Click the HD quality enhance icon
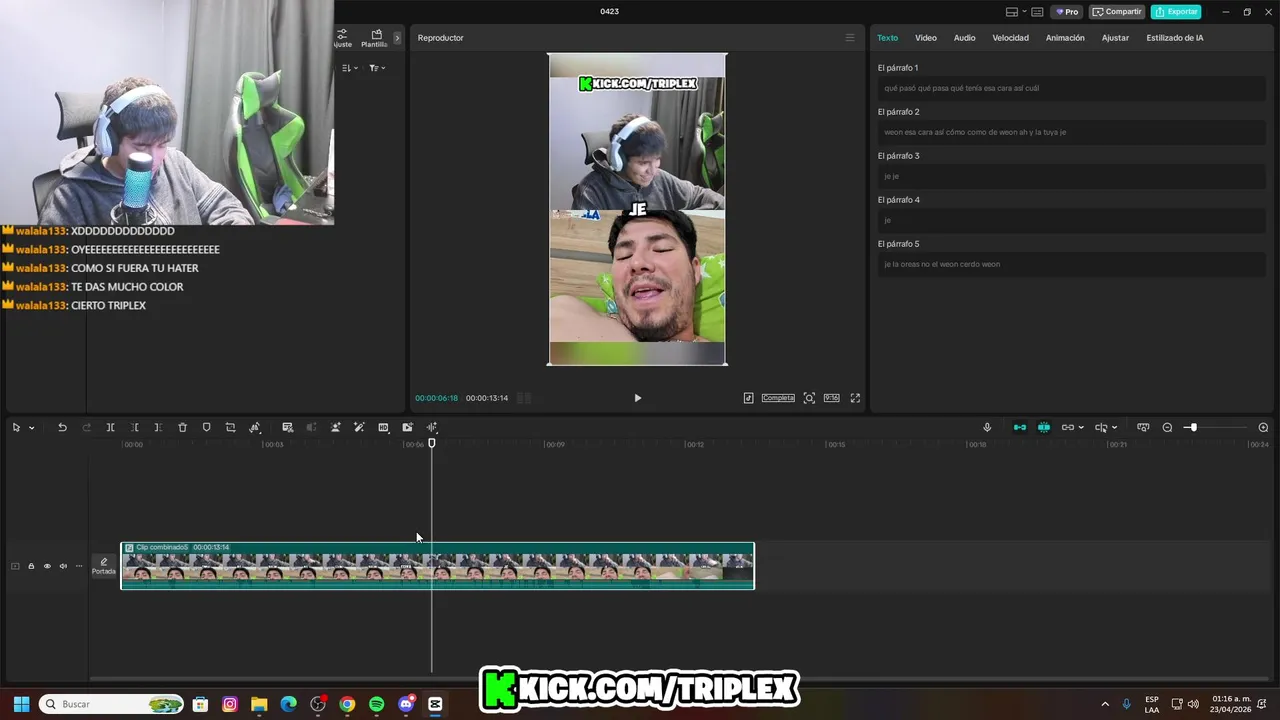This screenshot has width=1280, height=720. (383, 427)
